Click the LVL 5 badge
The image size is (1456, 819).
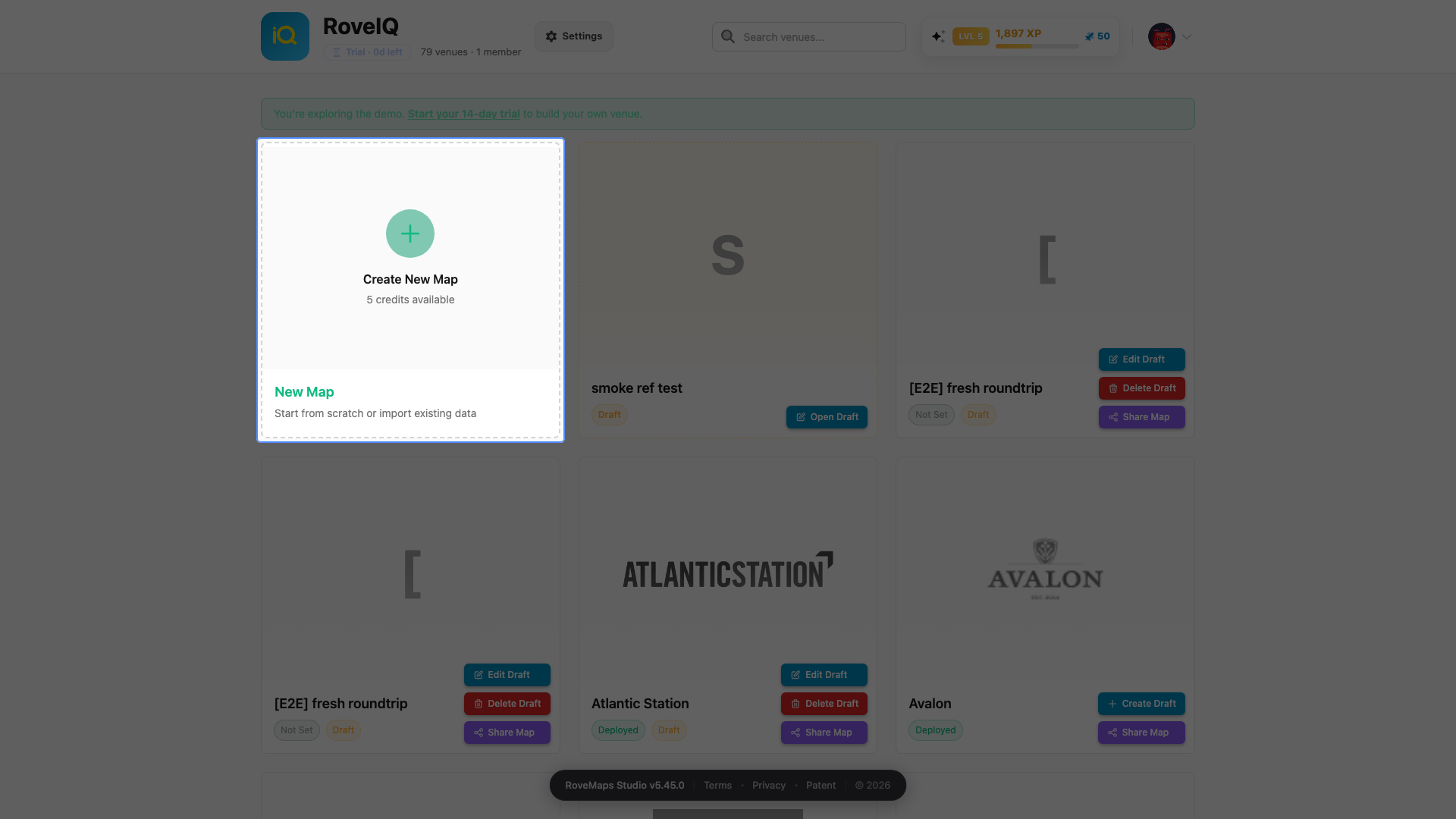click(971, 36)
